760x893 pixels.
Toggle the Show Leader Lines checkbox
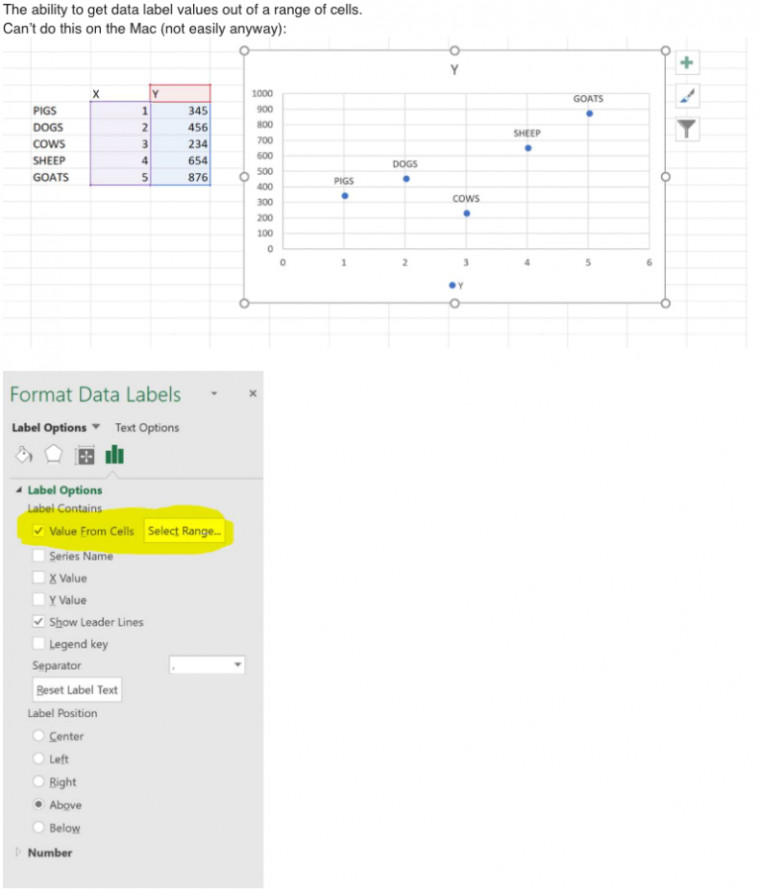(38, 622)
